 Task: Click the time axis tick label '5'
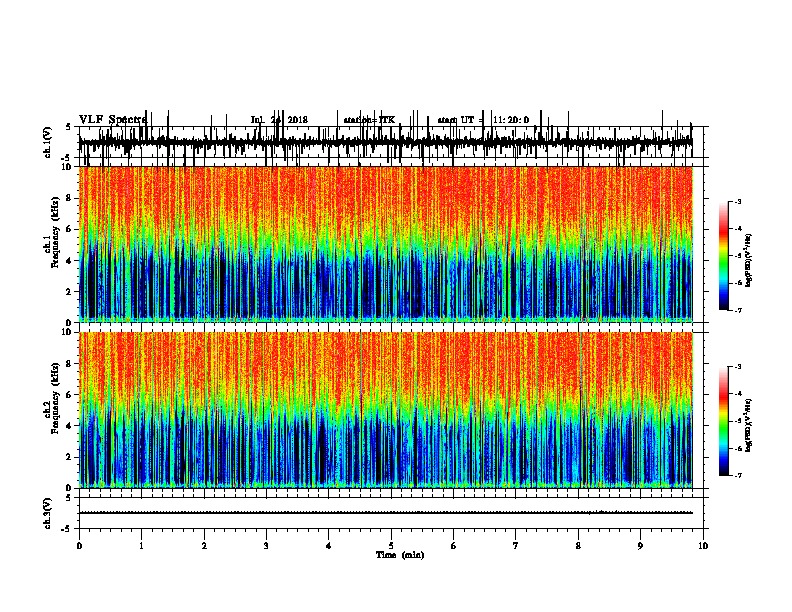pos(391,546)
